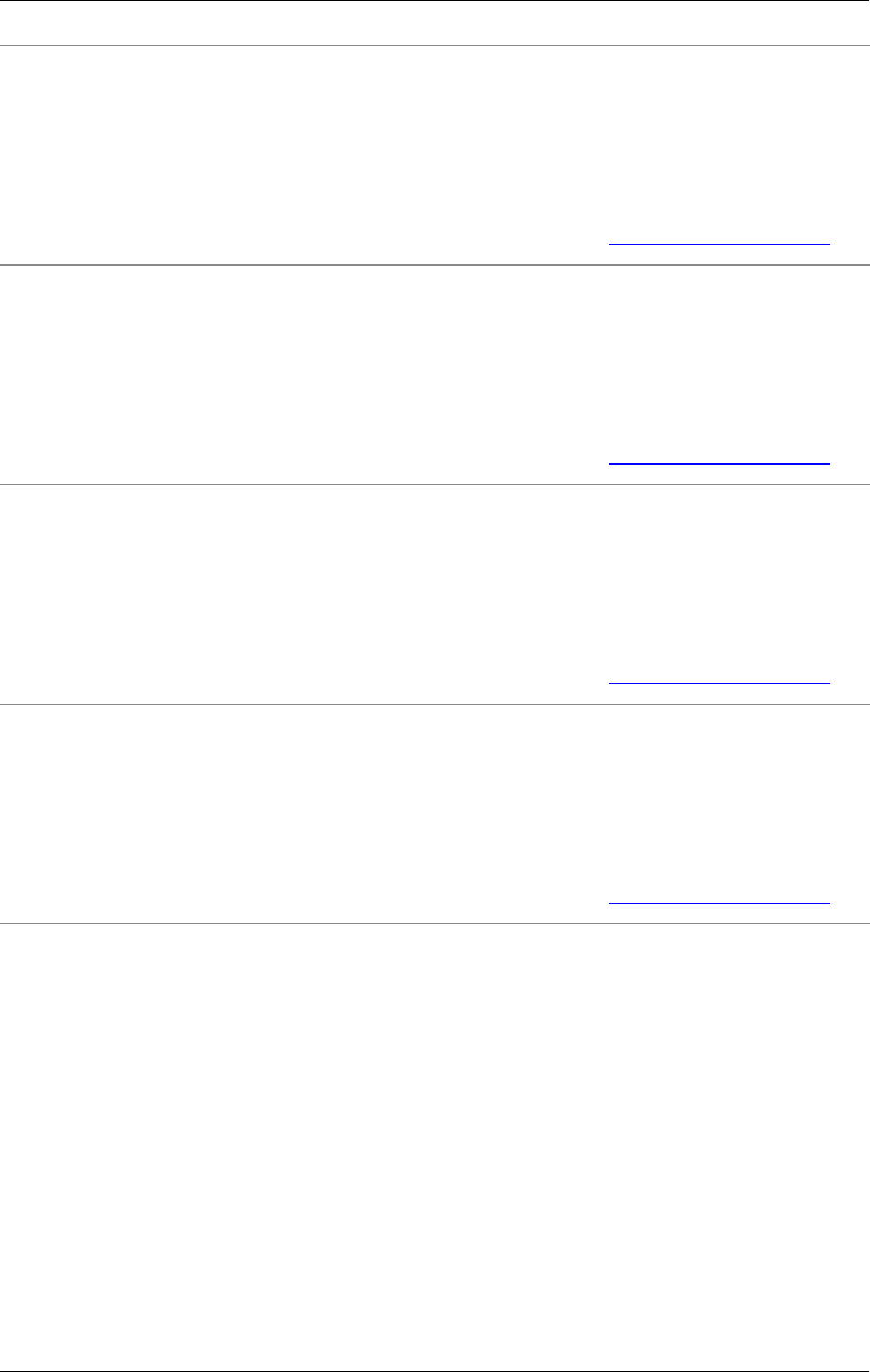Image resolution: width=870 pixels, height=1372 pixels.
Task: Click empty space above the second row's link
Action: coord(719,361)
